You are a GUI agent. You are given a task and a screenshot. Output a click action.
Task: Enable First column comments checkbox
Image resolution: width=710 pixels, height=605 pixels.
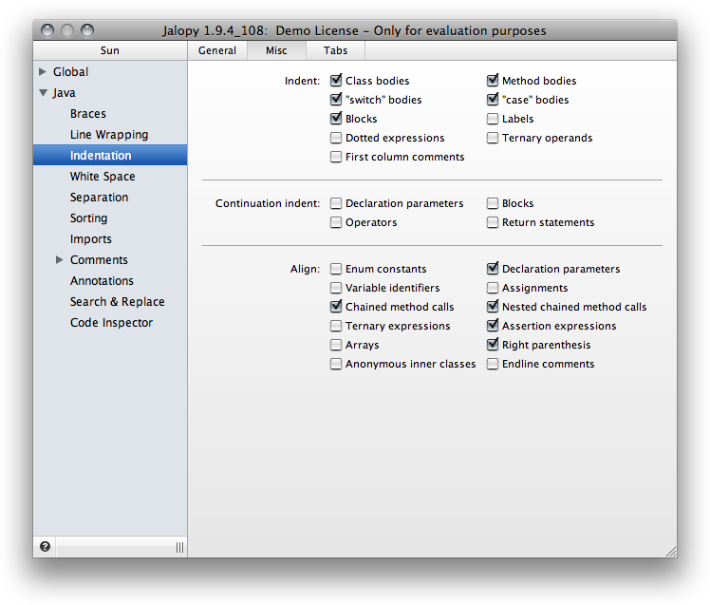point(336,157)
